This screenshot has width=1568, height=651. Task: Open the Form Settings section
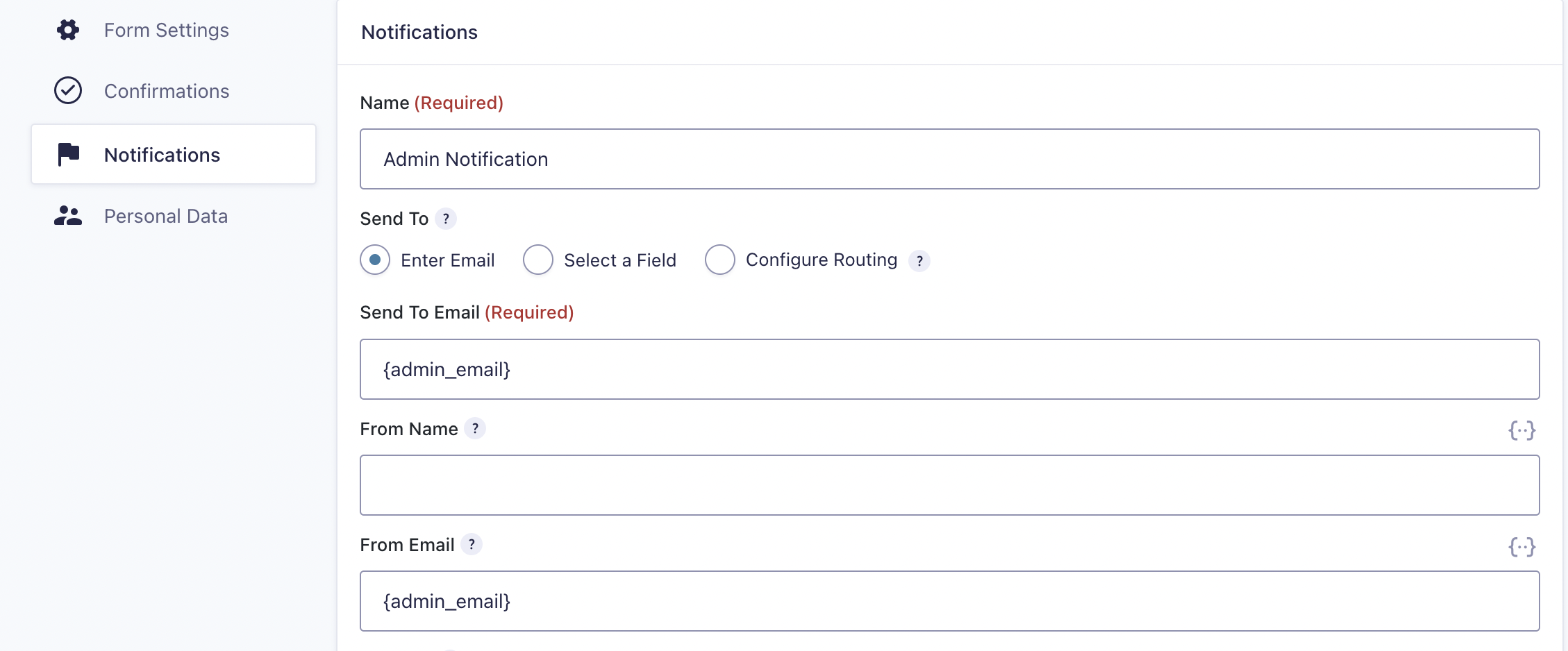[x=167, y=31]
